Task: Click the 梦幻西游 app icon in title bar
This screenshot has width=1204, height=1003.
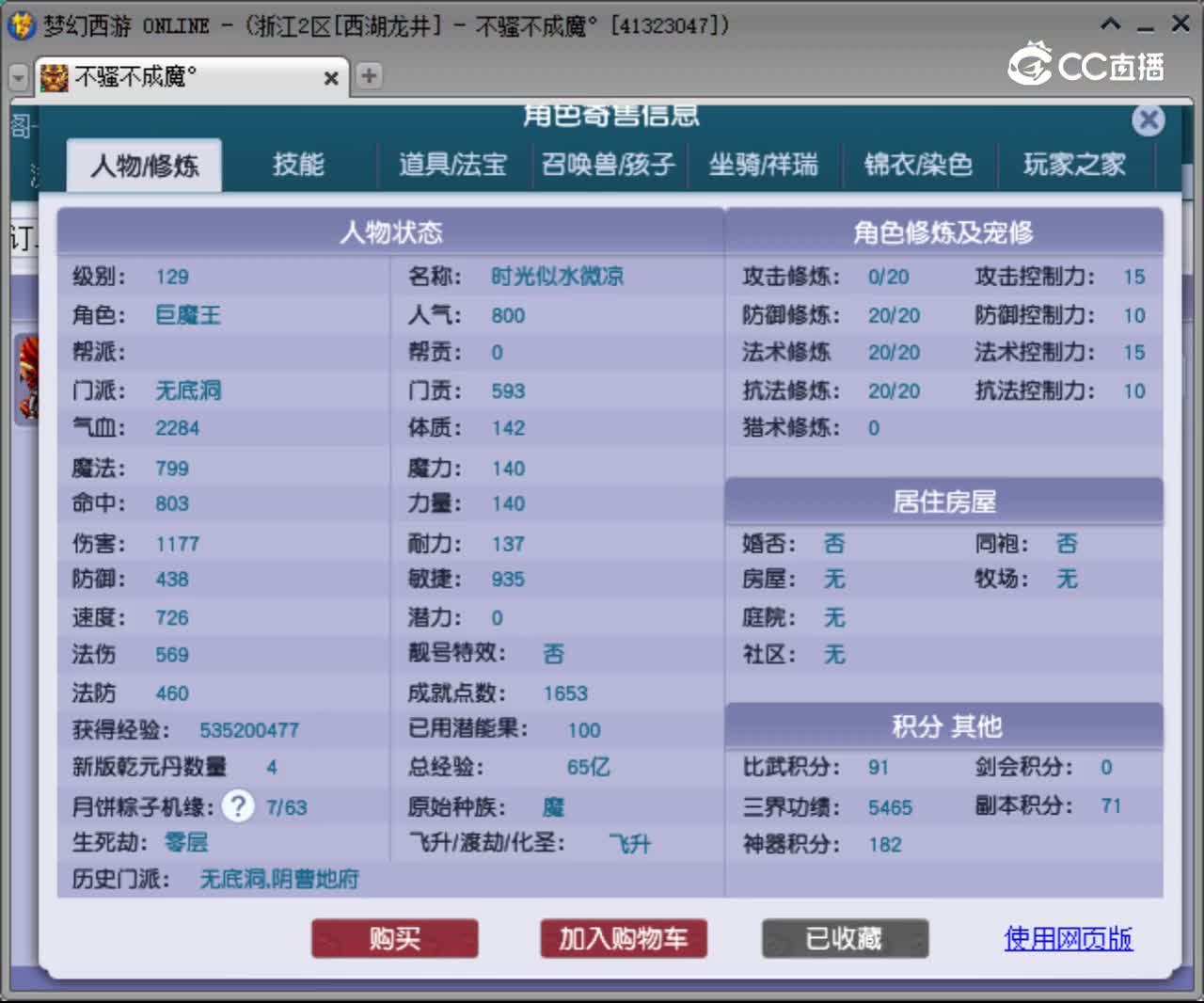Action: click(x=21, y=24)
